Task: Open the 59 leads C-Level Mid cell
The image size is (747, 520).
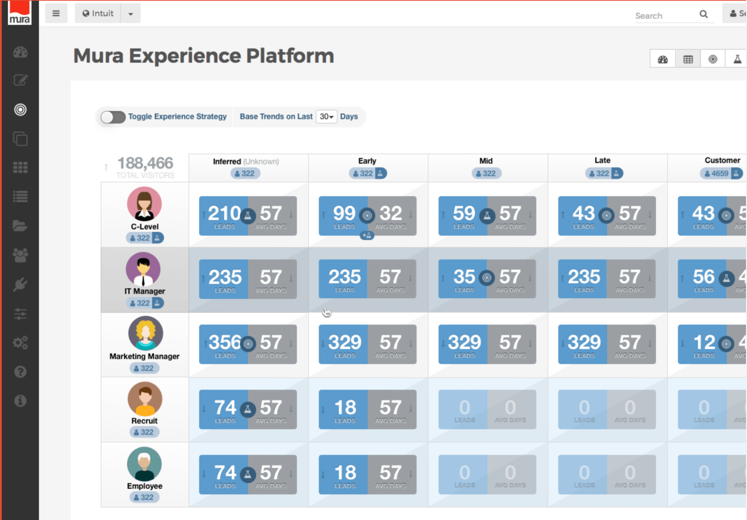Action: [x=487, y=216]
